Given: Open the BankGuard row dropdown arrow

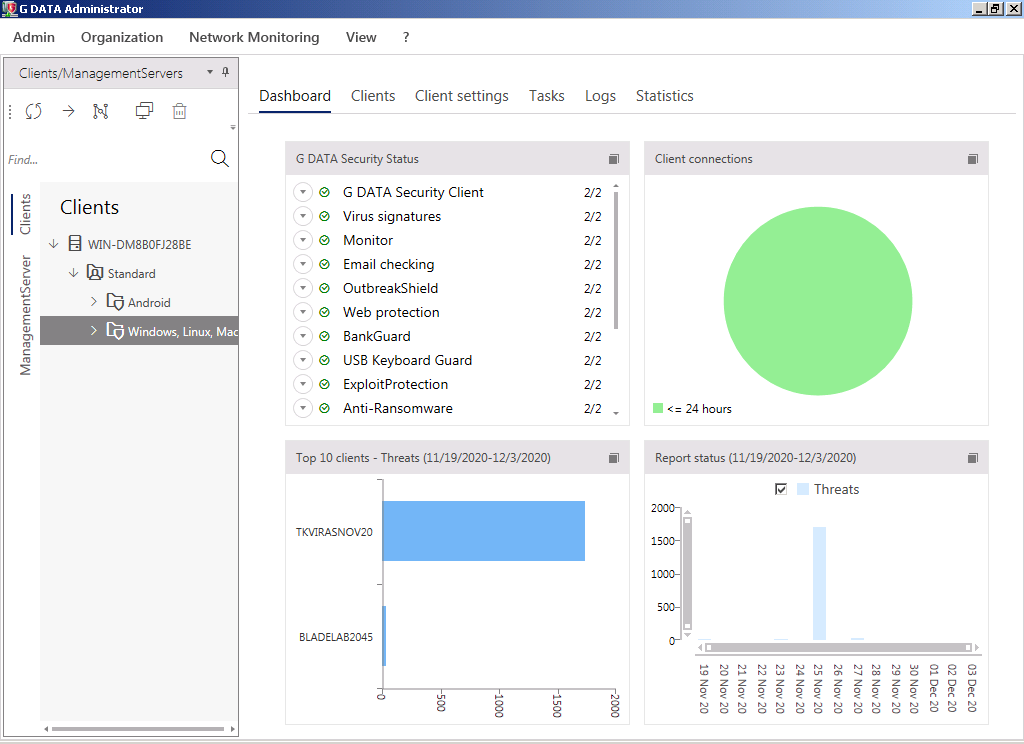Looking at the screenshot, I should click(303, 336).
